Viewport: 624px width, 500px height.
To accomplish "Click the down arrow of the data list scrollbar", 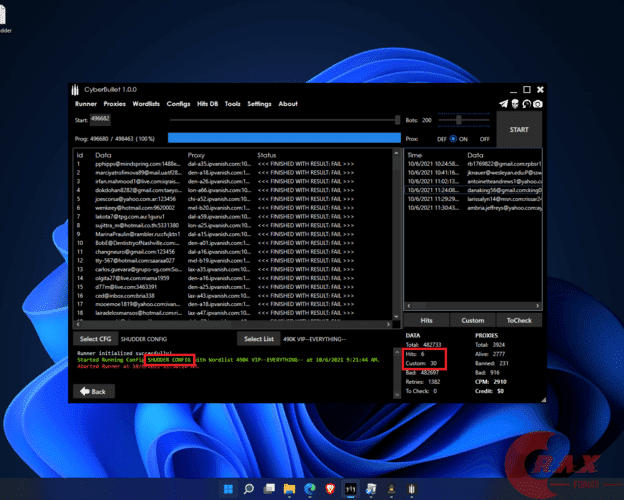I will 396,316.
